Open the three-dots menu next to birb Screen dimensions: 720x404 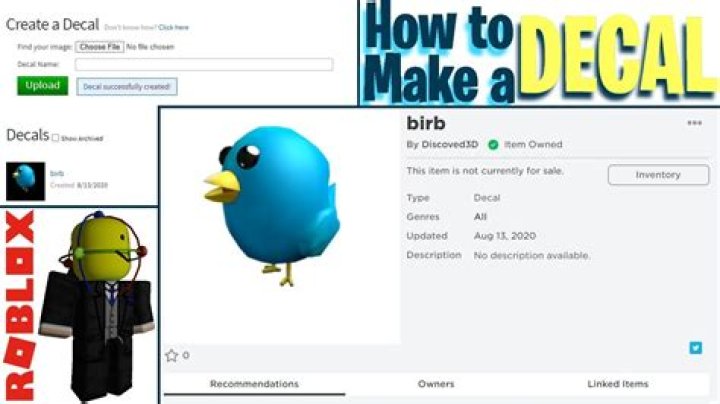point(693,123)
